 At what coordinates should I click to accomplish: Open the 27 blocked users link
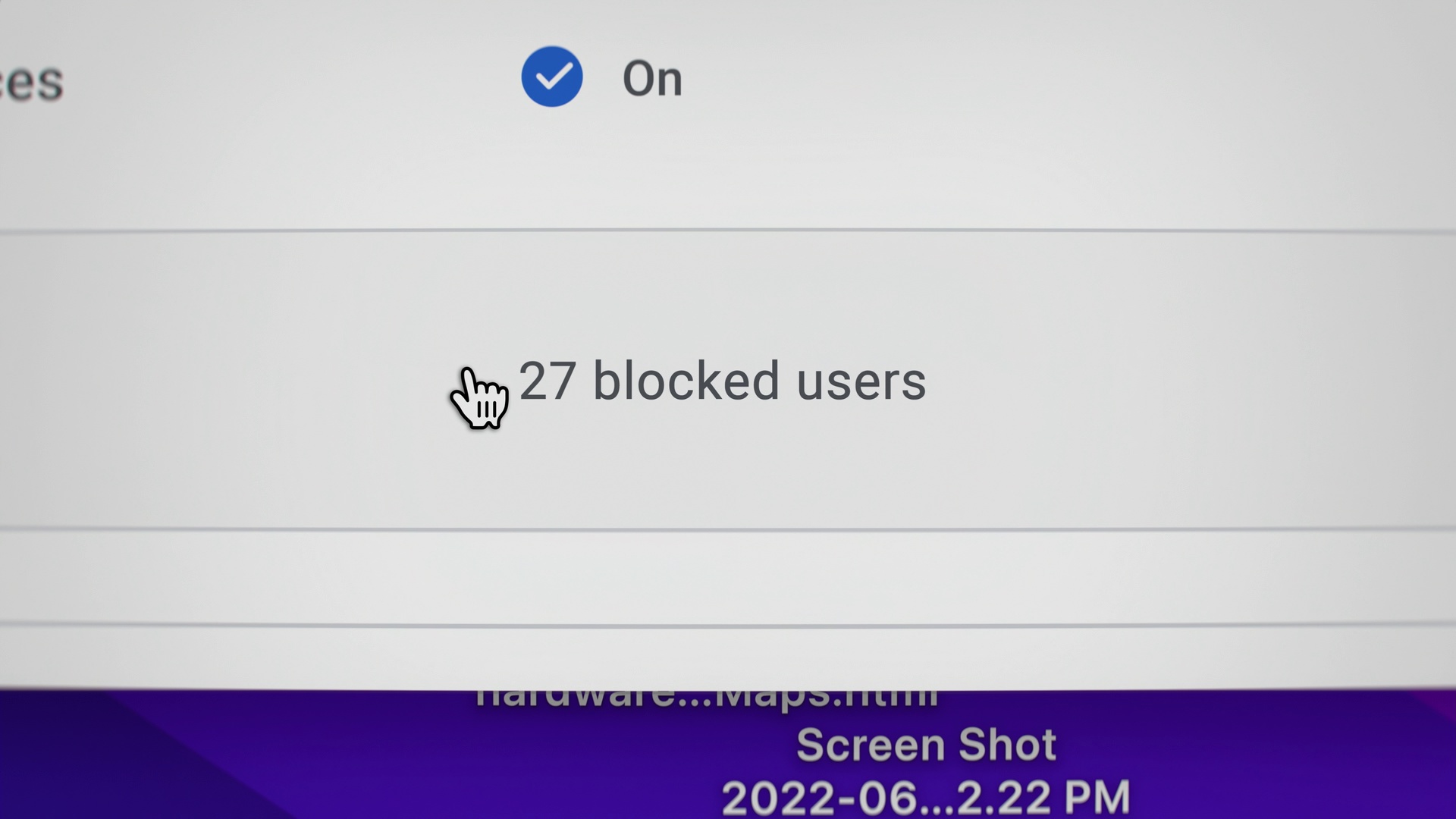point(722,381)
